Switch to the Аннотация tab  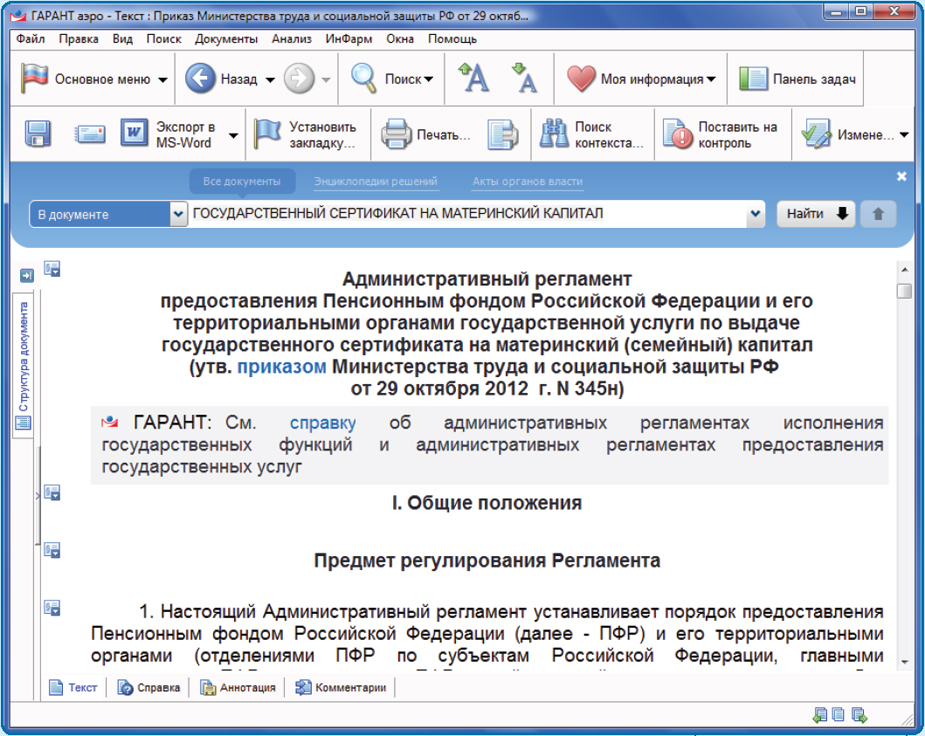pos(238,687)
